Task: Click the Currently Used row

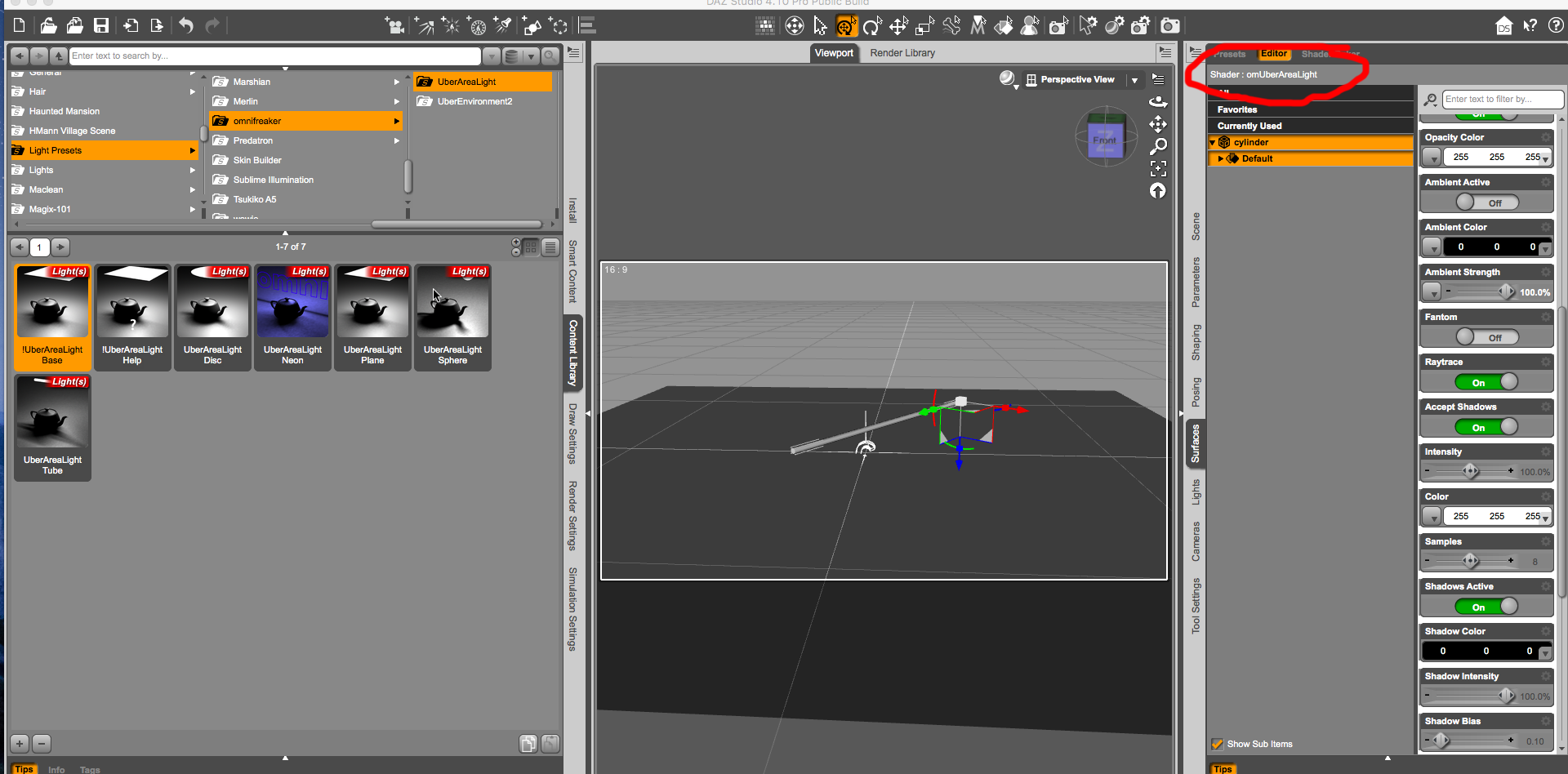Action: [1310, 126]
